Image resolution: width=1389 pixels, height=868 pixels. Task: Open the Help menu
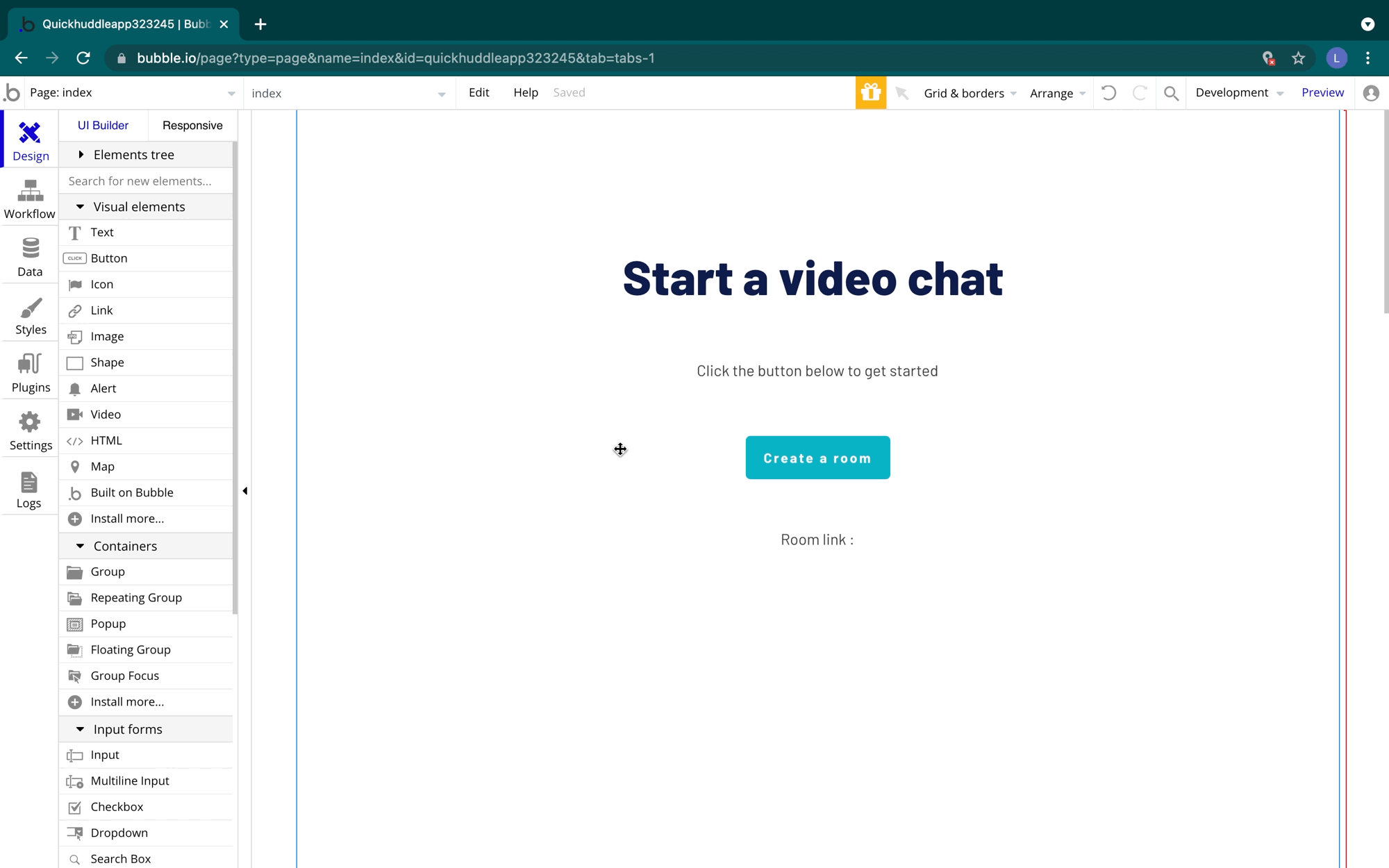(x=526, y=93)
